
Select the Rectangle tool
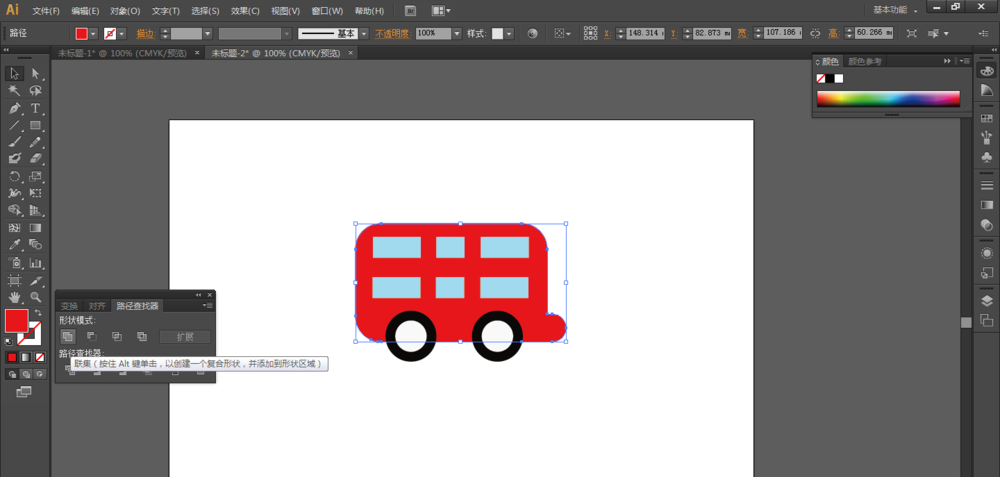pos(35,125)
